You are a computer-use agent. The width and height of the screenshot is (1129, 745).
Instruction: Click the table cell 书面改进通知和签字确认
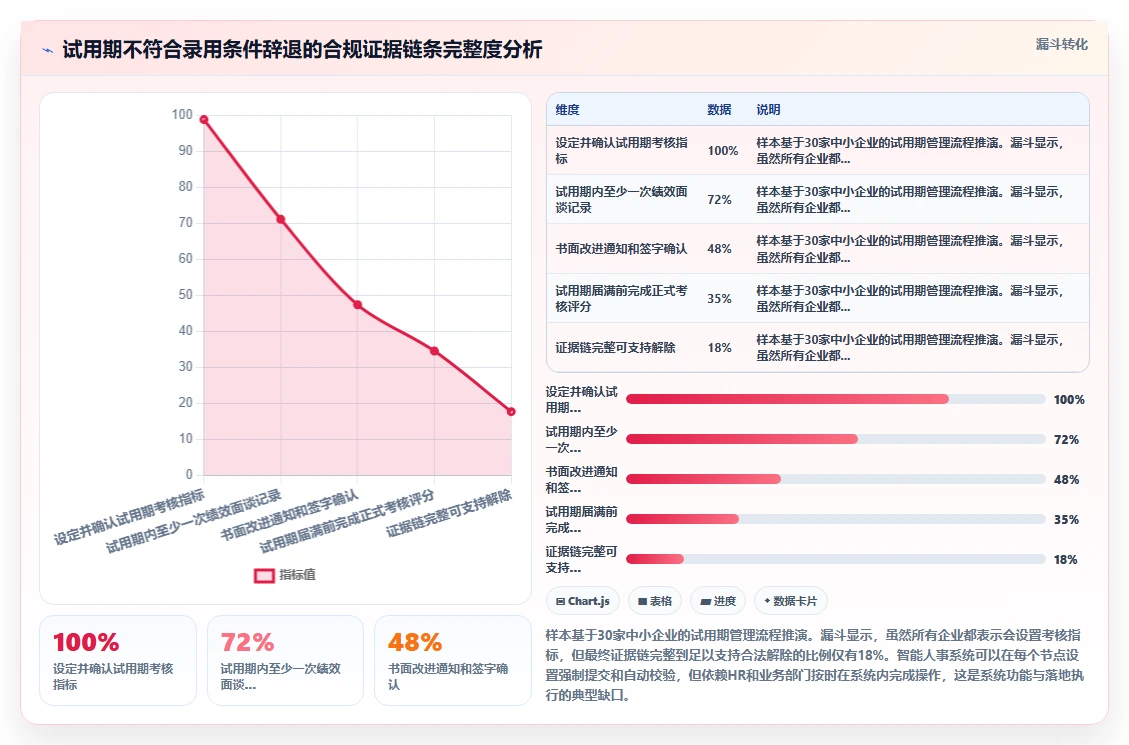pyautogui.click(x=621, y=248)
